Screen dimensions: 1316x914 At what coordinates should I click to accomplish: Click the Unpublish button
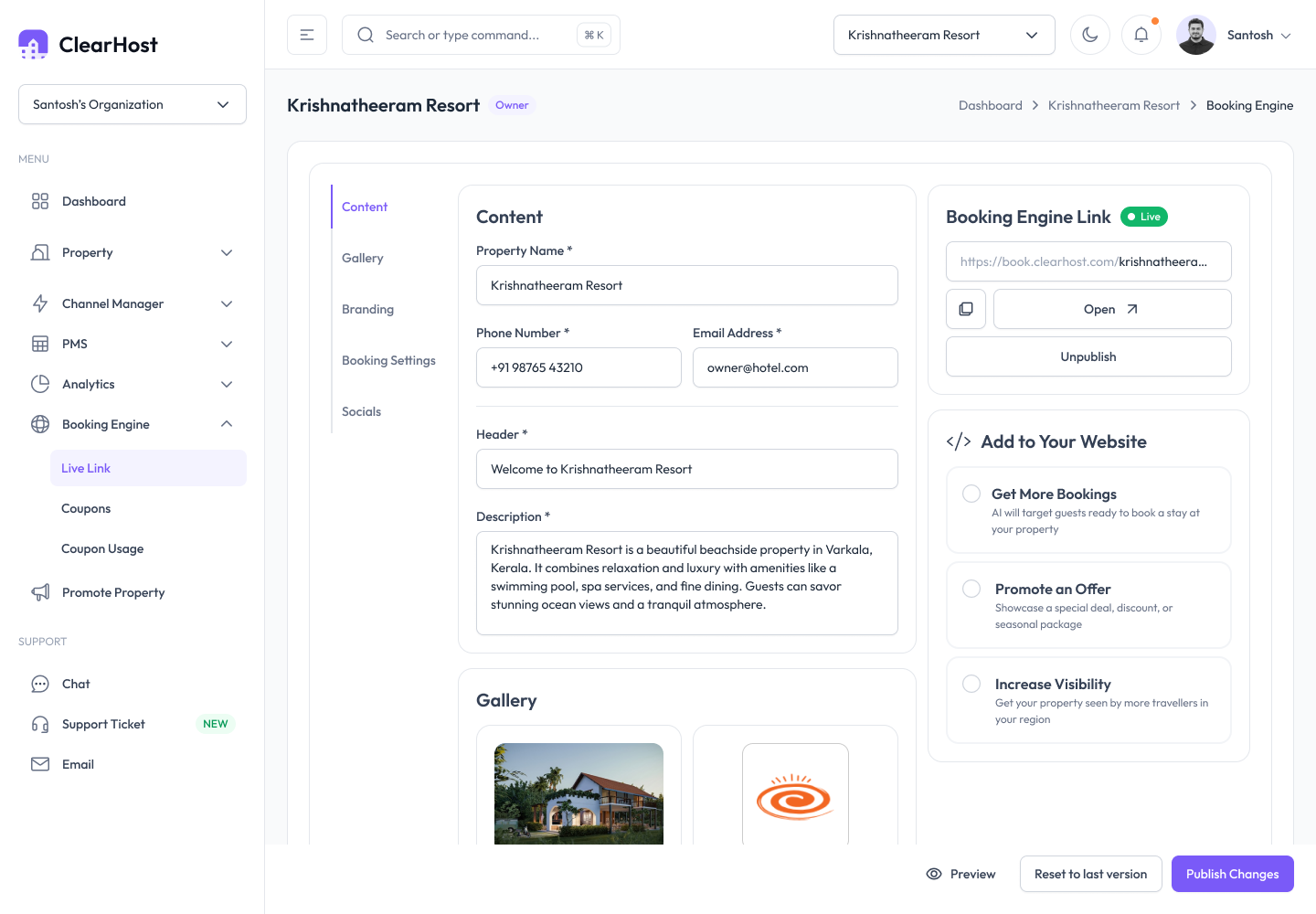coord(1088,356)
